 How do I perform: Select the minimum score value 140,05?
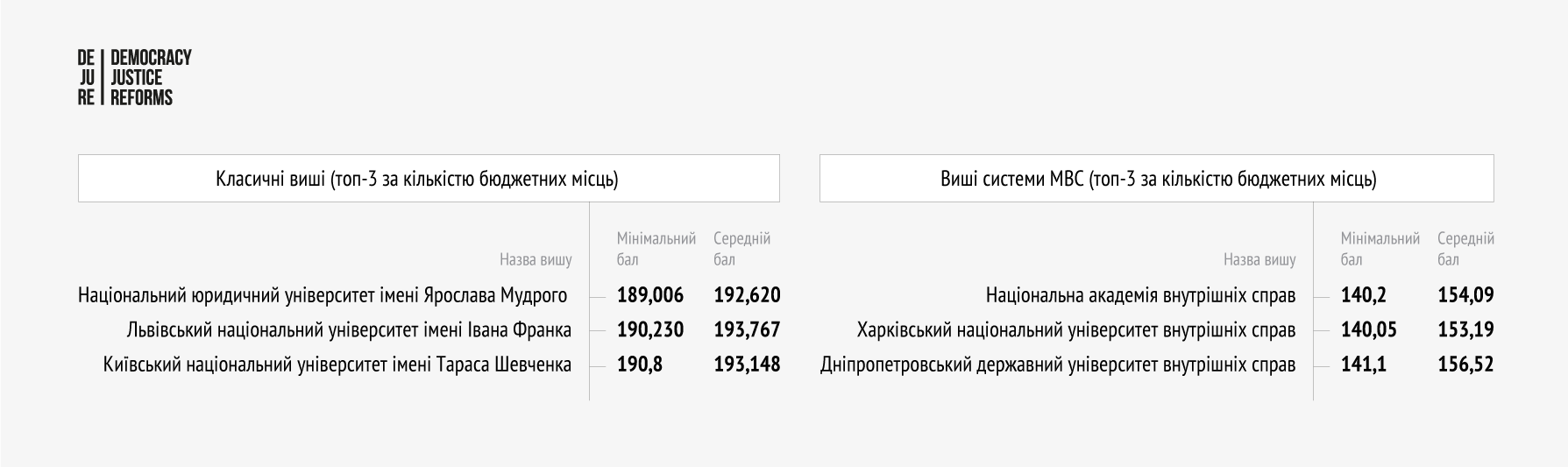pyautogui.click(x=1369, y=330)
